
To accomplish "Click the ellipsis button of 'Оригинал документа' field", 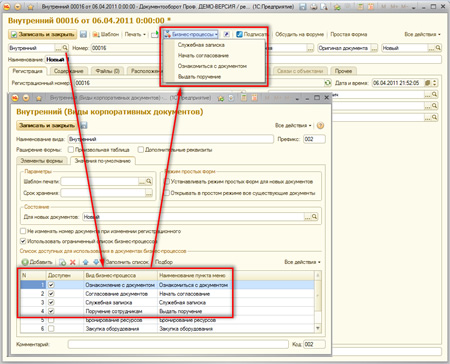I will coord(375,48).
